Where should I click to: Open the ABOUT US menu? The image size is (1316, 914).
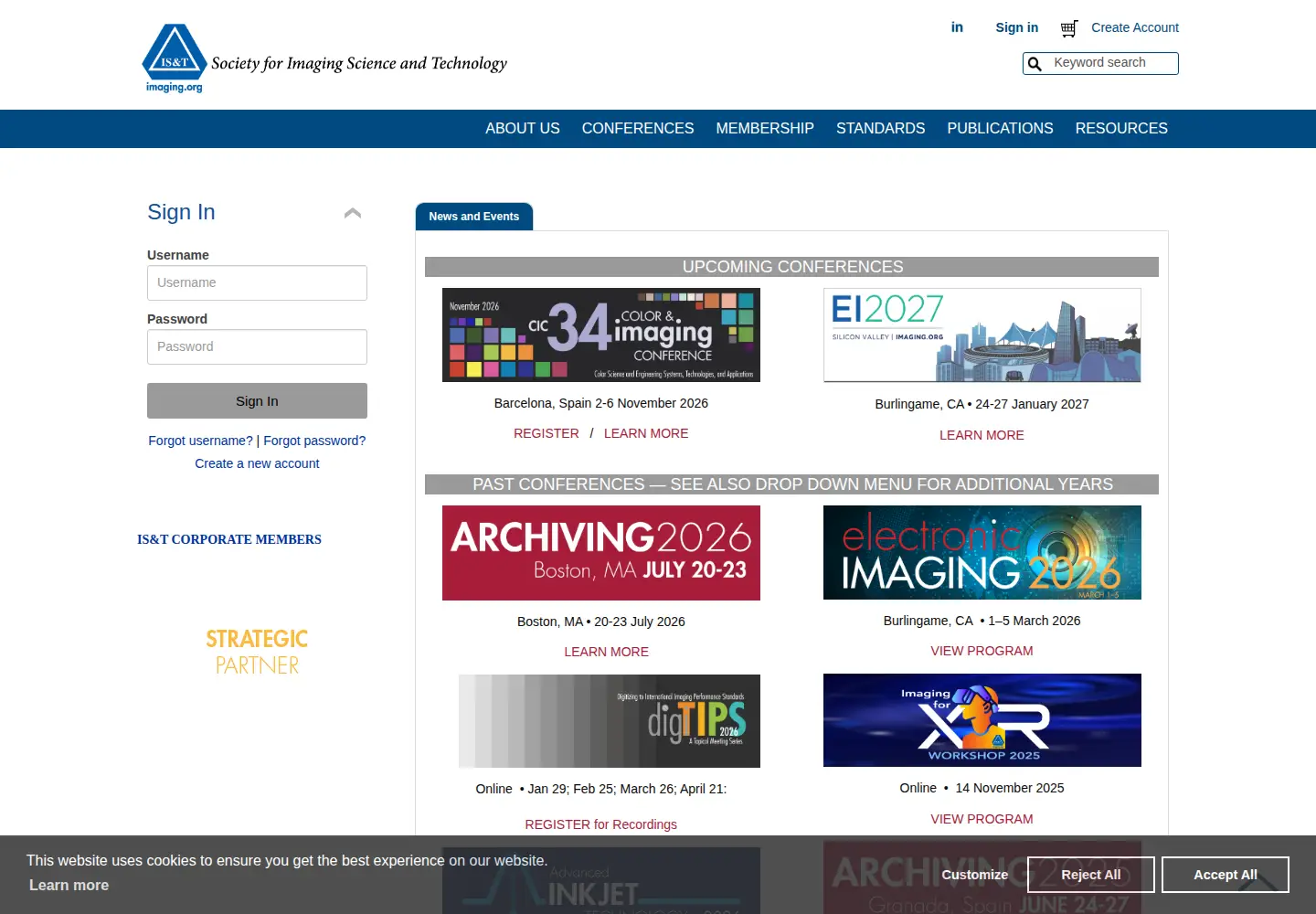[523, 129]
